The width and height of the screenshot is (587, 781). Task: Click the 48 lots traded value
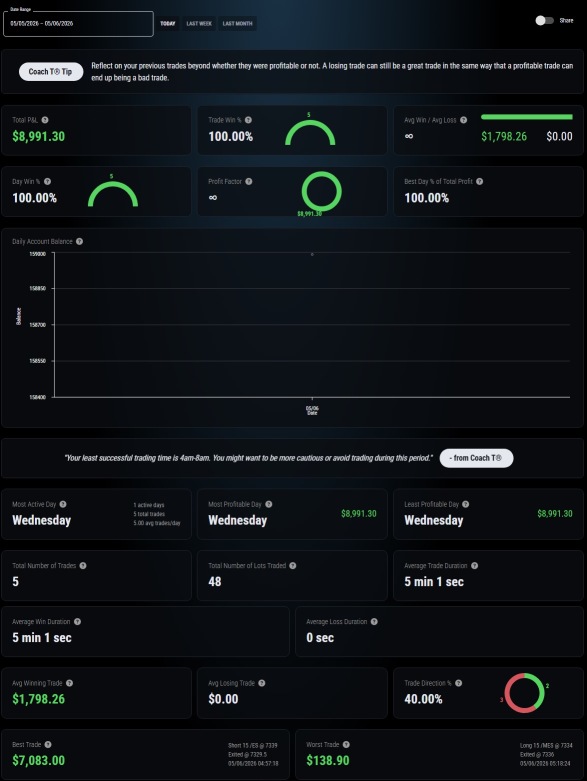tap(215, 582)
